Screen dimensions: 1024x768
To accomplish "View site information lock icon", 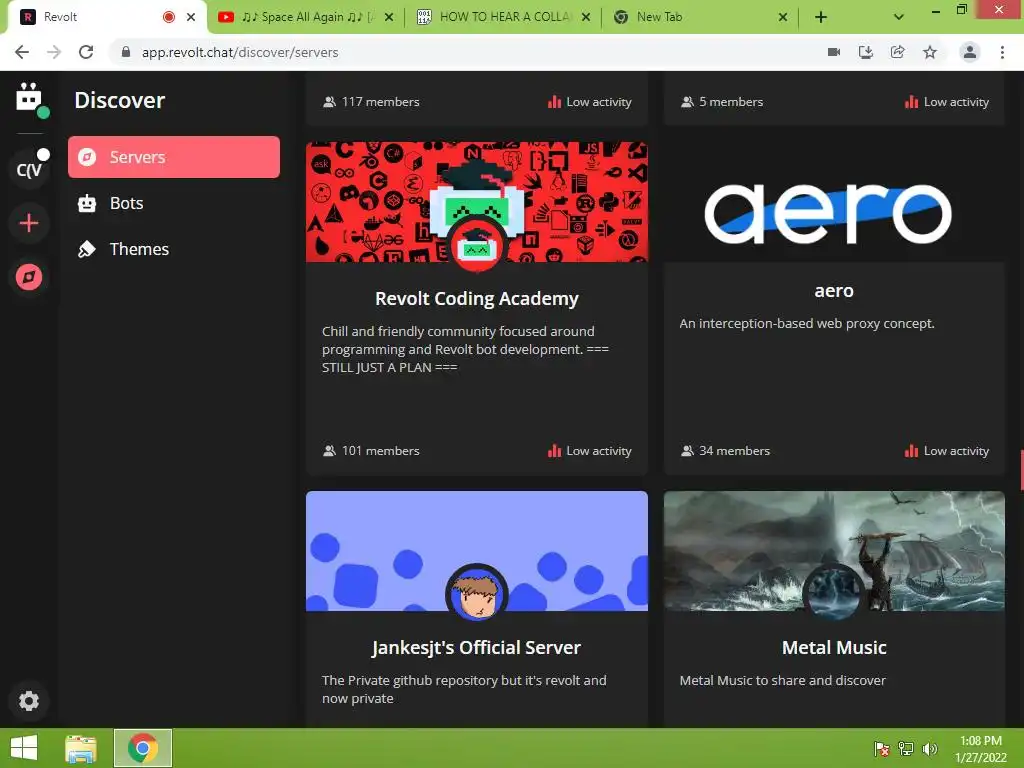I will tap(126, 52).
